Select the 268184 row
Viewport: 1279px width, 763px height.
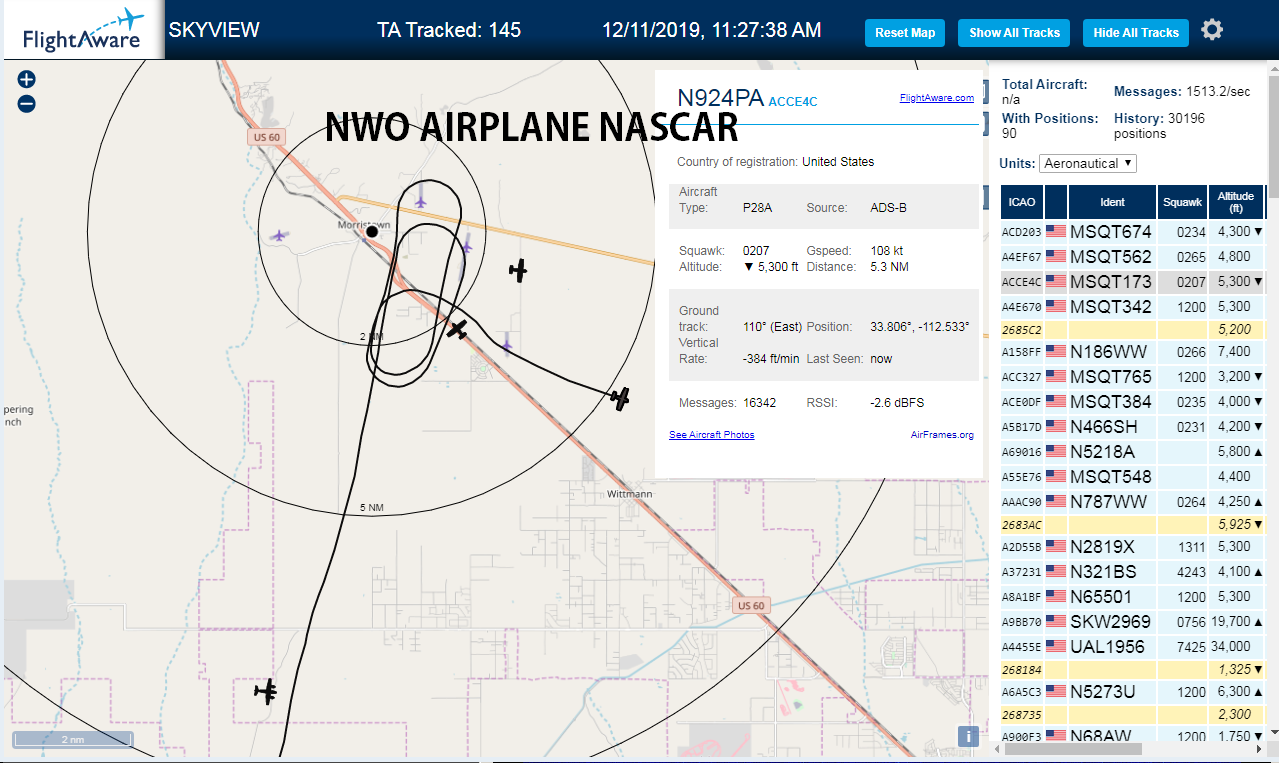click(1133, 670)
